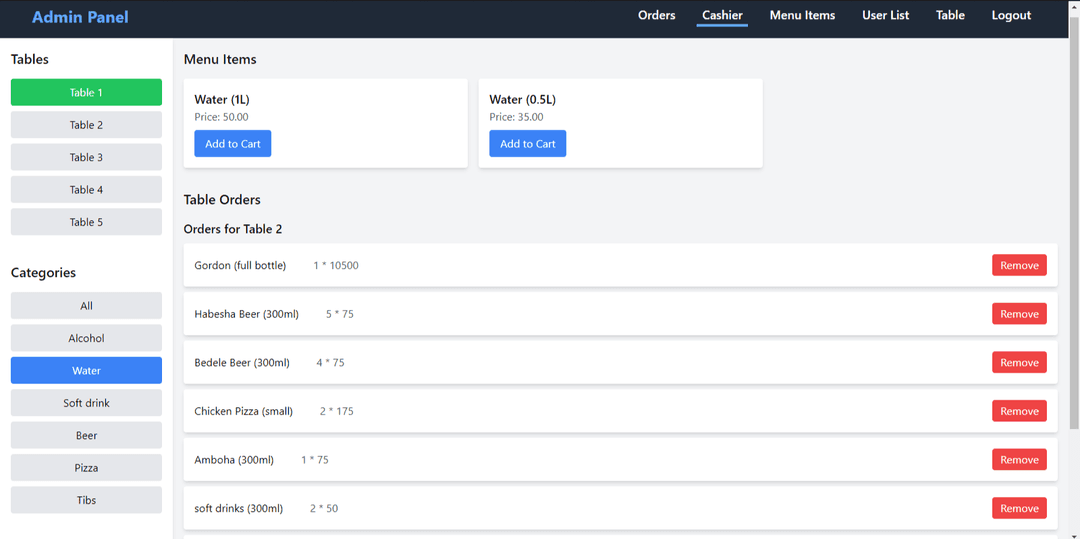
Task: Filter menu by Soft drink category
Action: coord(86,403)
